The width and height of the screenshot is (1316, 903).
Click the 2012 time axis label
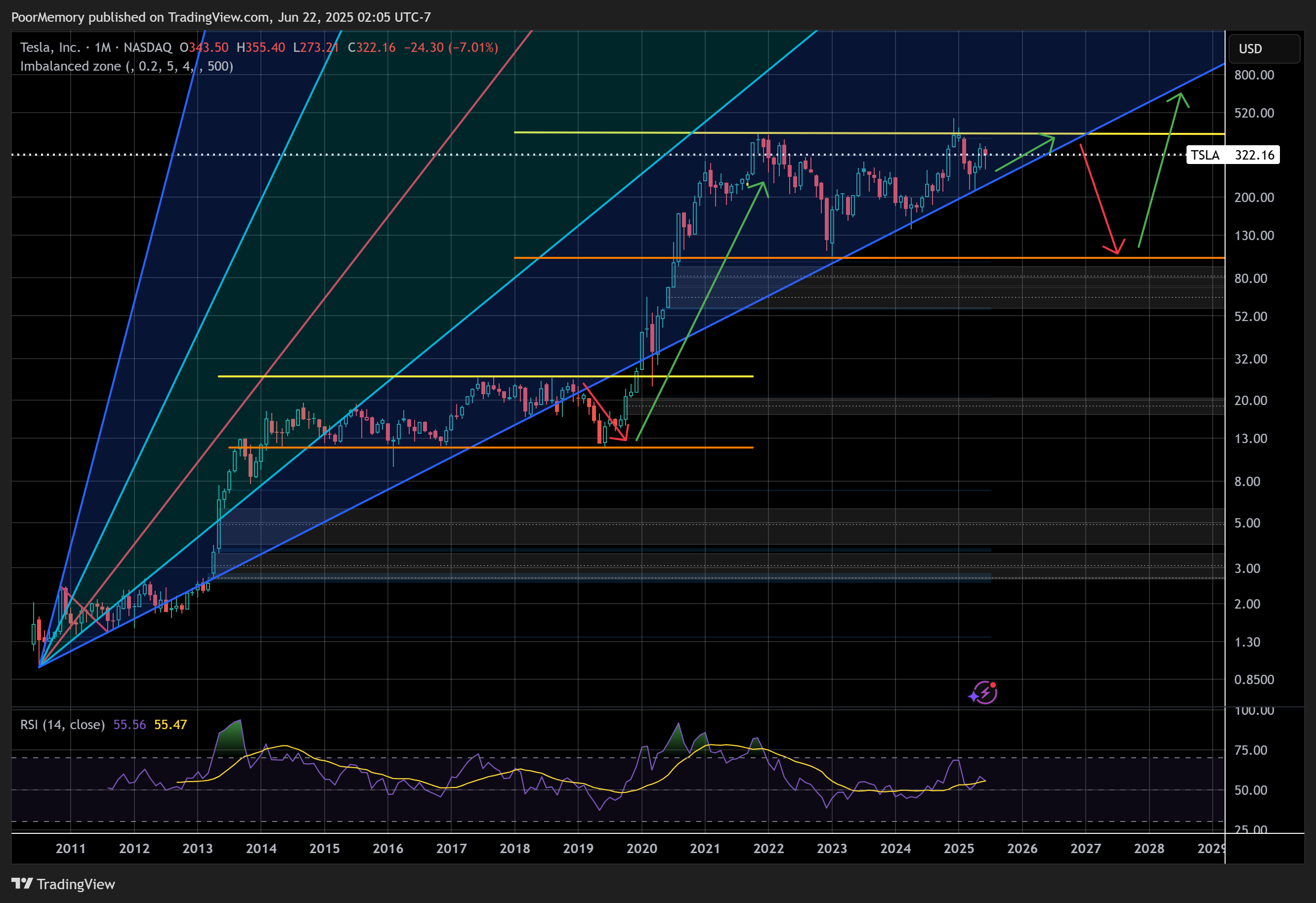pos(134,849)
